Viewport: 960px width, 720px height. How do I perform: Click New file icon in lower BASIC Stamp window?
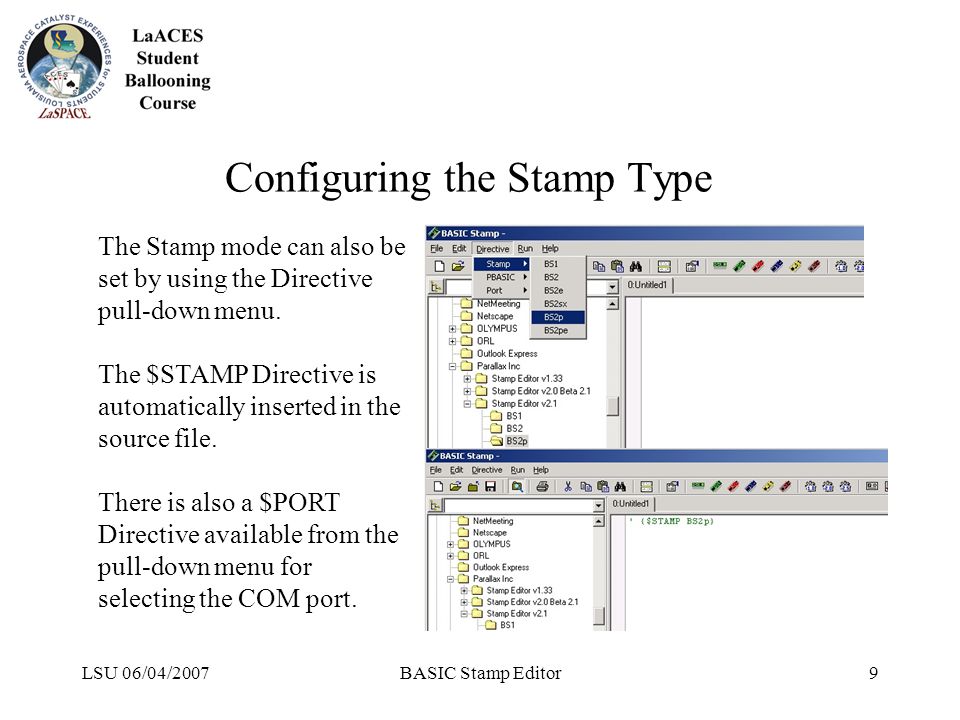[x=438, y=487]
